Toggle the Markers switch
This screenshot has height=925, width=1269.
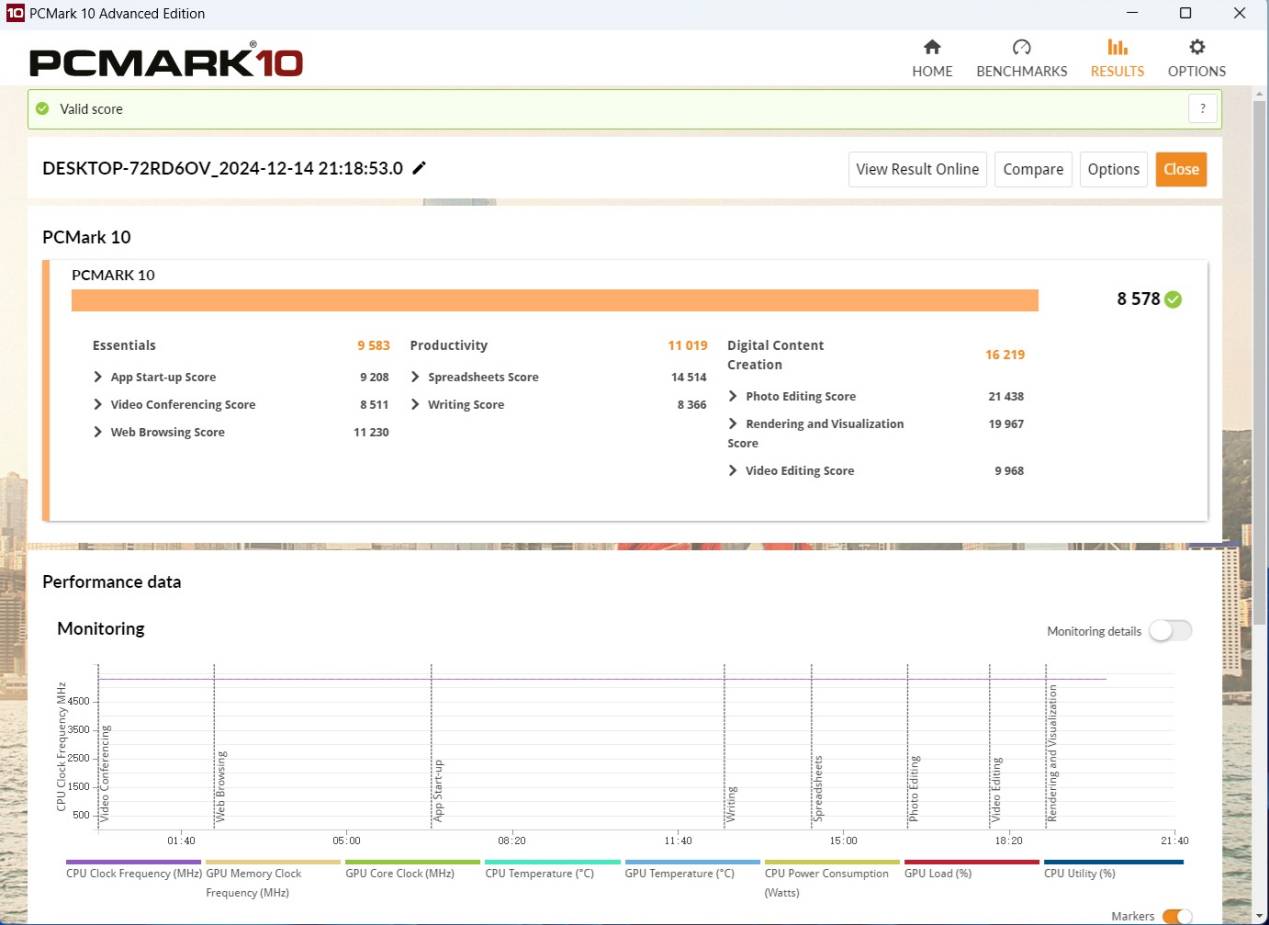coord(1177,916)
